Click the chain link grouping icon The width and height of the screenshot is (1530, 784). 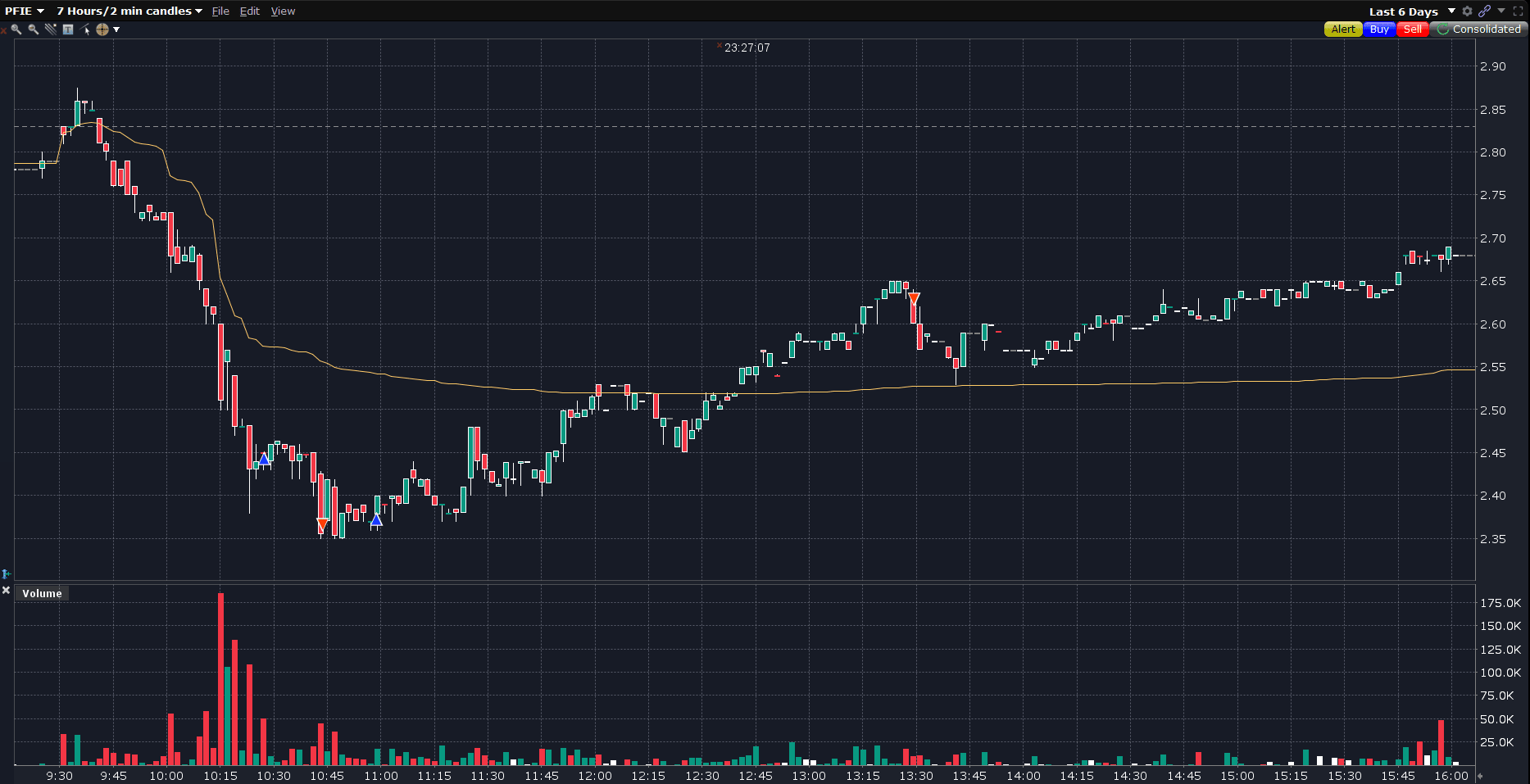1484,11
